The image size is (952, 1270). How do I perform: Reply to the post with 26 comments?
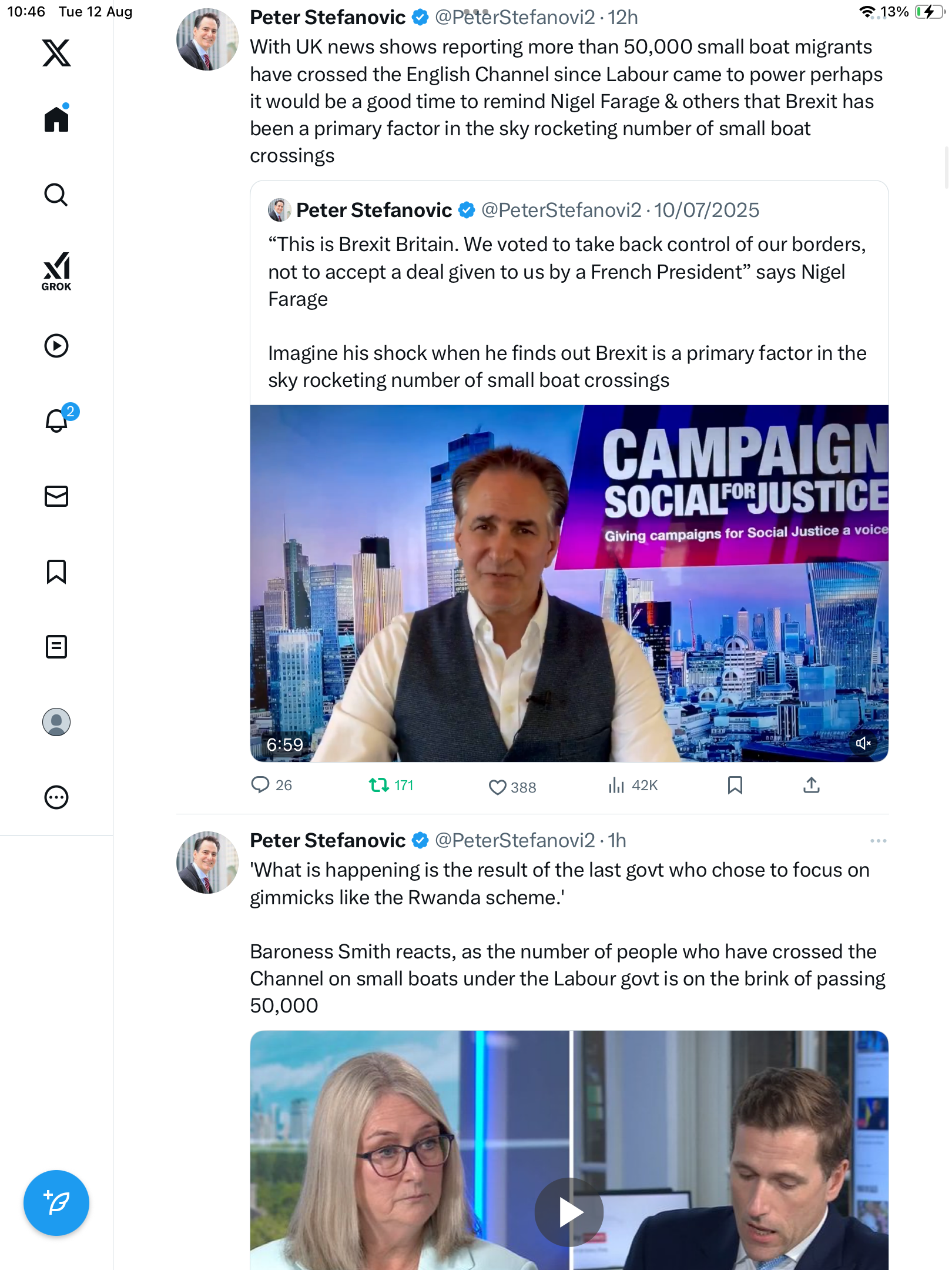pos(260,786)
